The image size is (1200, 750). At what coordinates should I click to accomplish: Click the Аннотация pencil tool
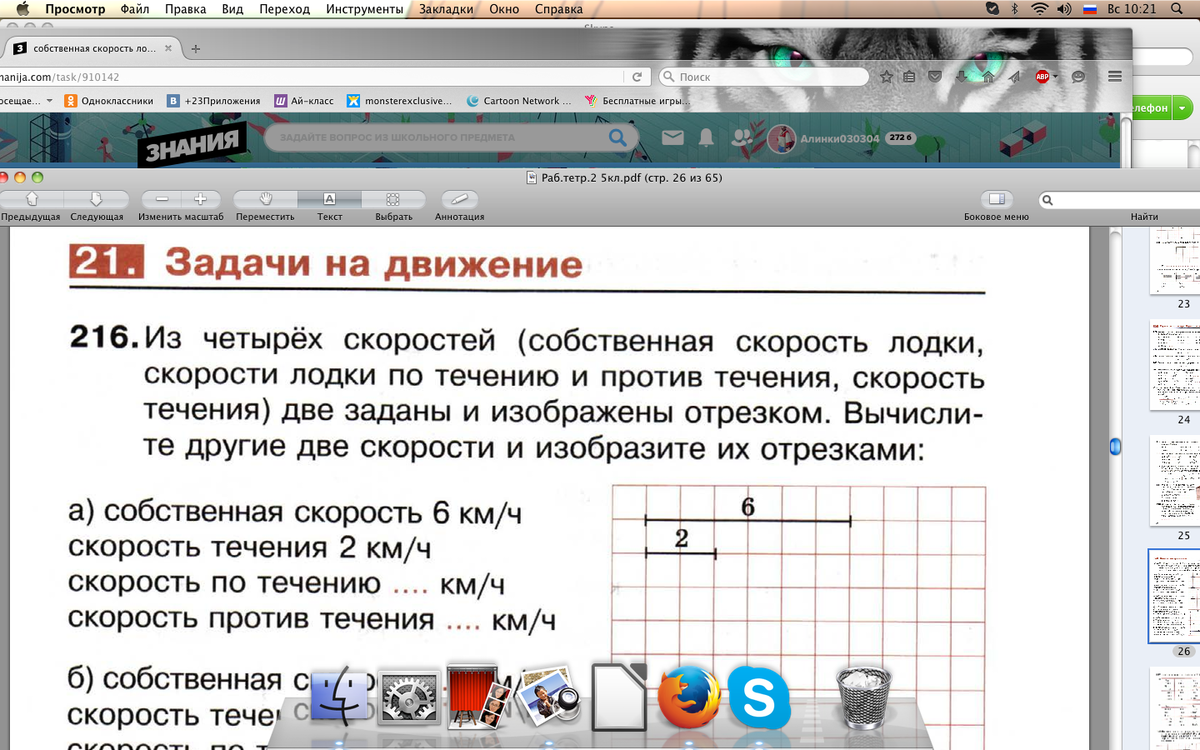tap(460, 199)
